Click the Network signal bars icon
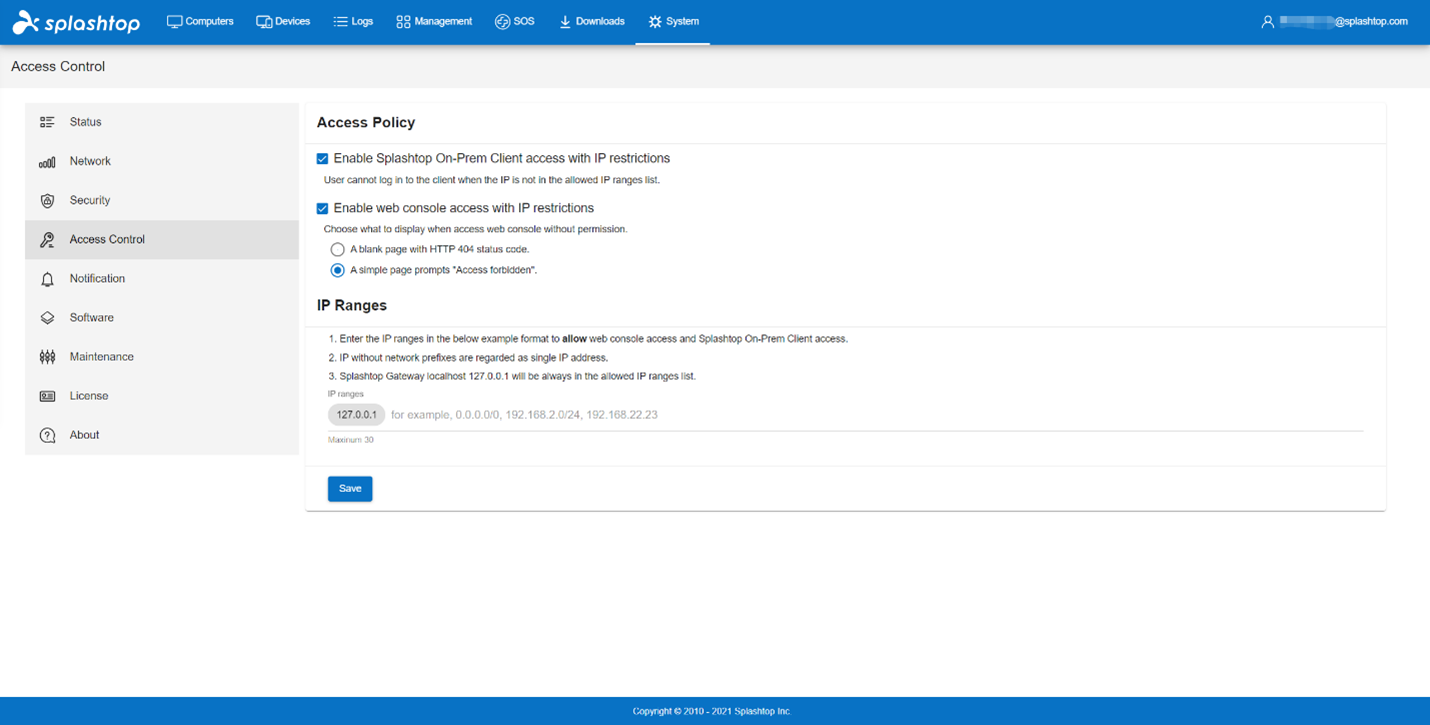 click(x=47, y=161)
